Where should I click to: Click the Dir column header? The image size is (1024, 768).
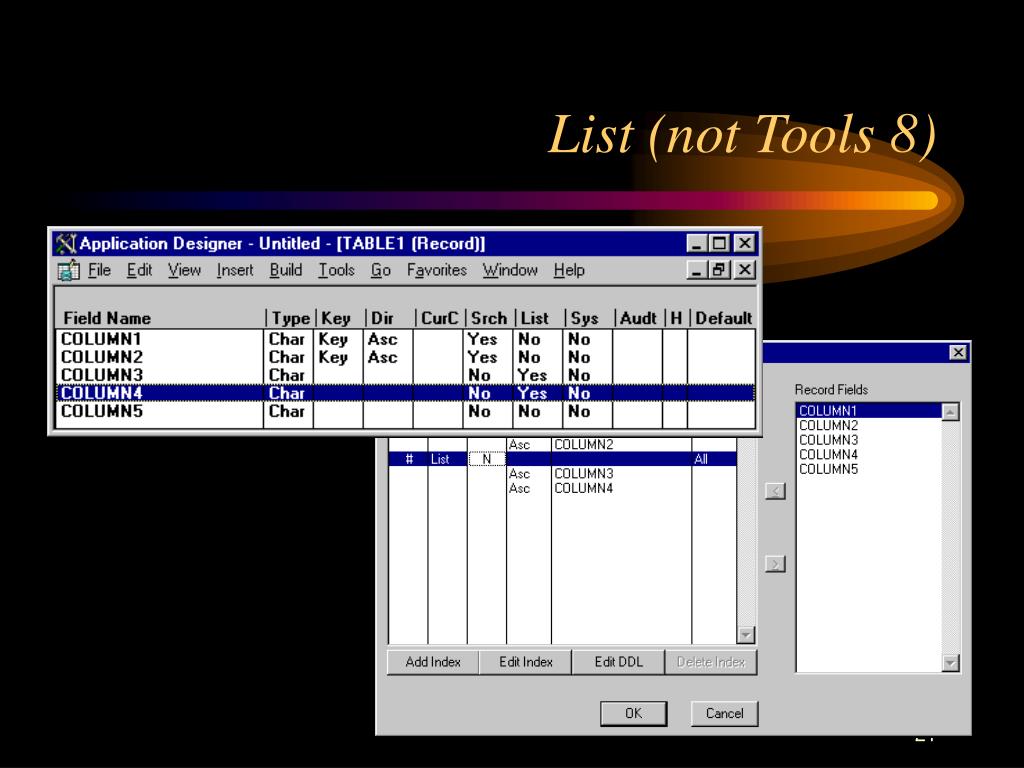pyautogui.click(x=382, y=319)
